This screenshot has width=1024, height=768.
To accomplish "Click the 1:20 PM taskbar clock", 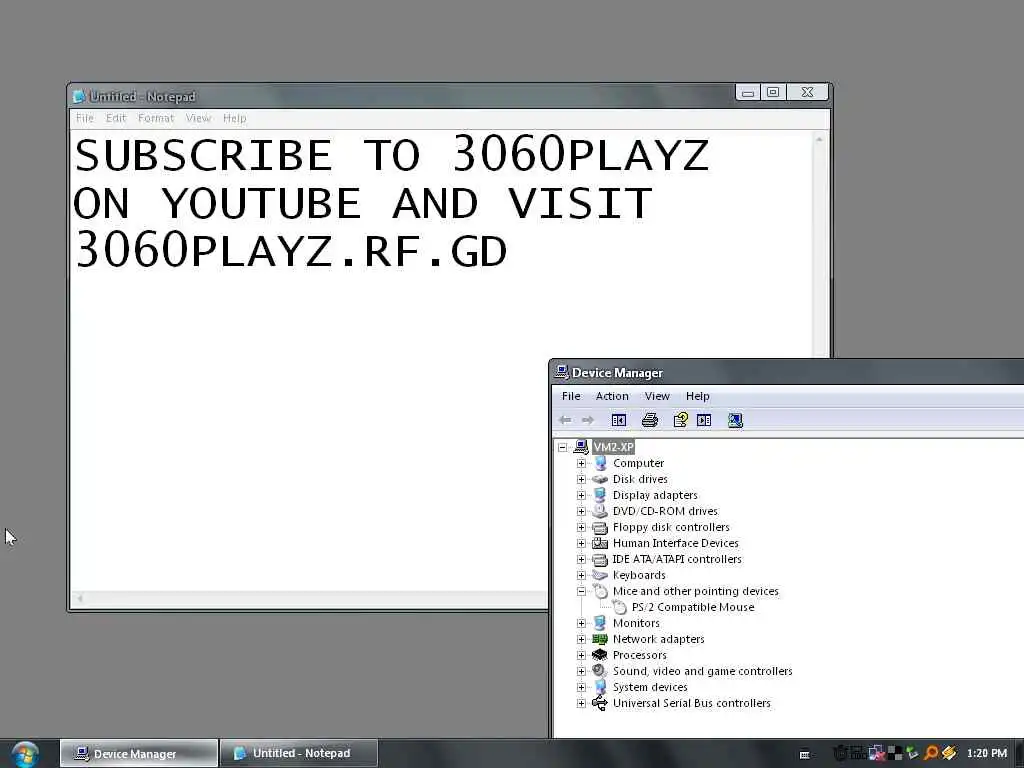I will click(986, 753).
